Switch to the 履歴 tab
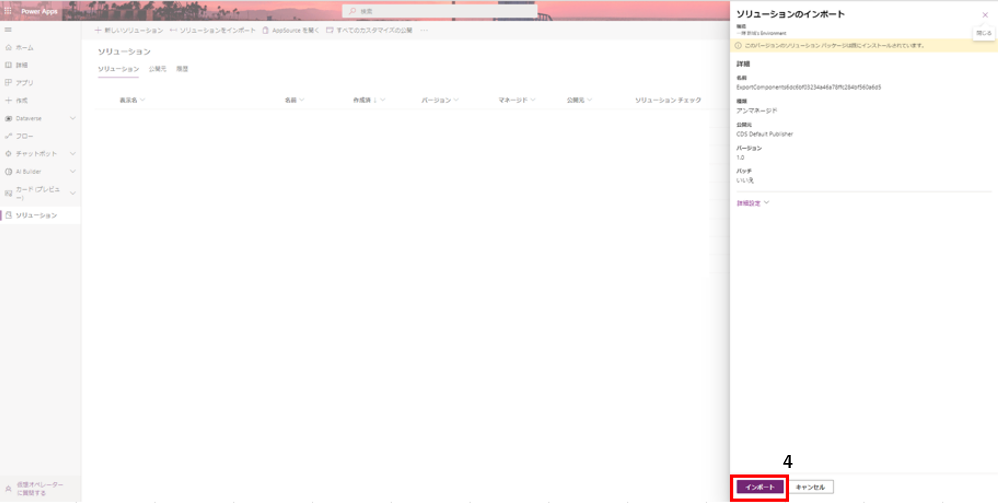998x503 pixels. click(182, 69)
